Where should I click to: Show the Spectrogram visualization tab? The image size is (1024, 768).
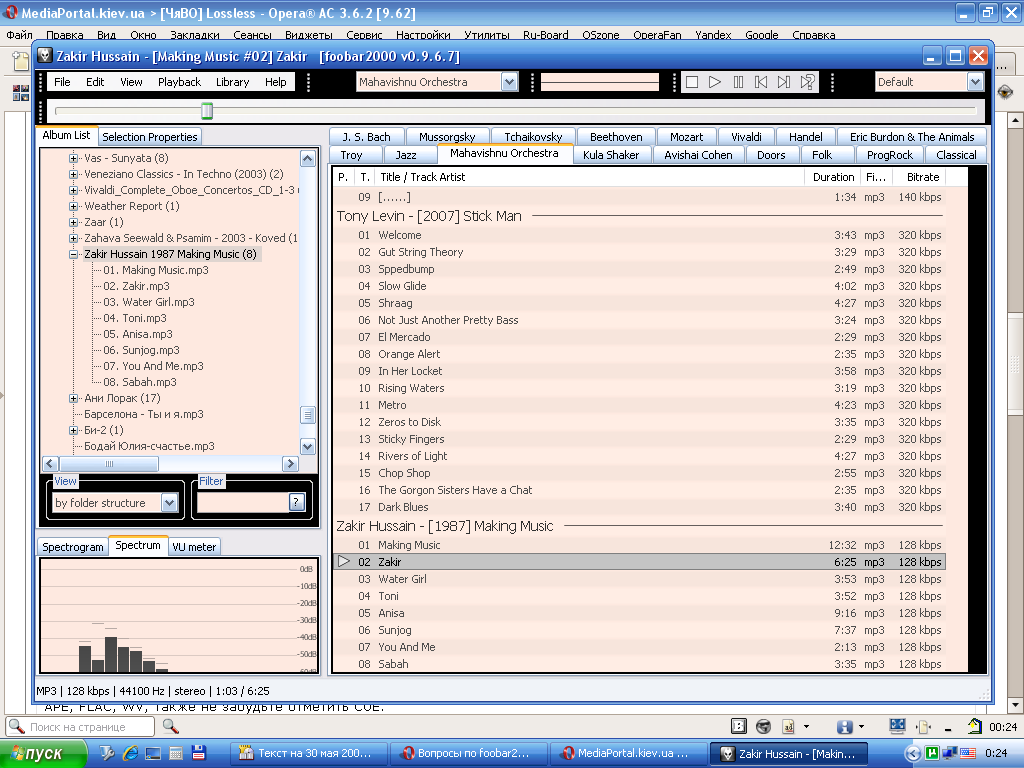click(x=72, y=547)
